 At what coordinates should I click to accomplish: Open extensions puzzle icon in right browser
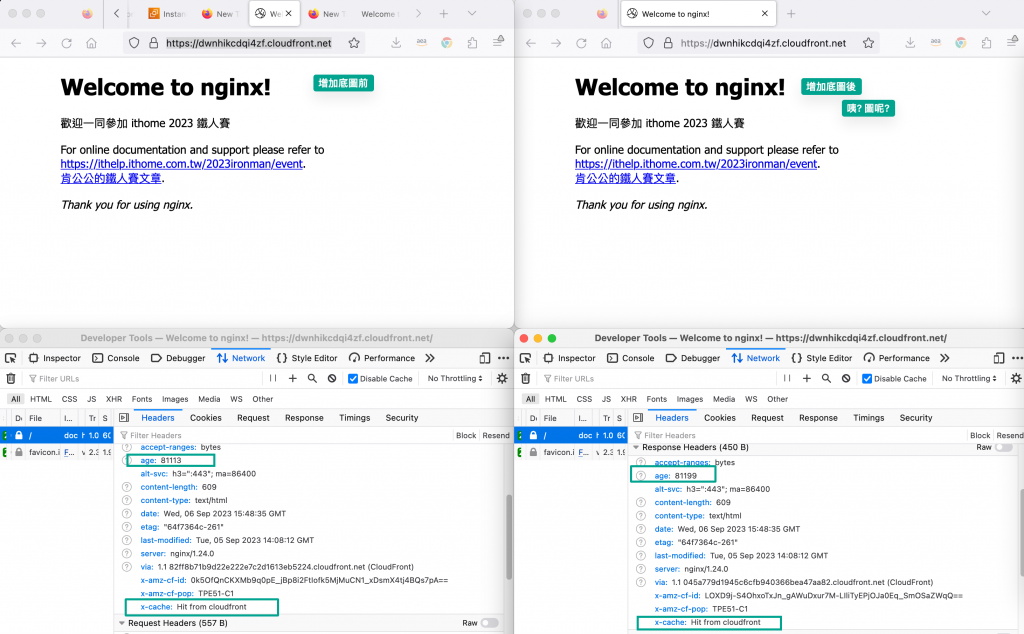coord(986,43)
